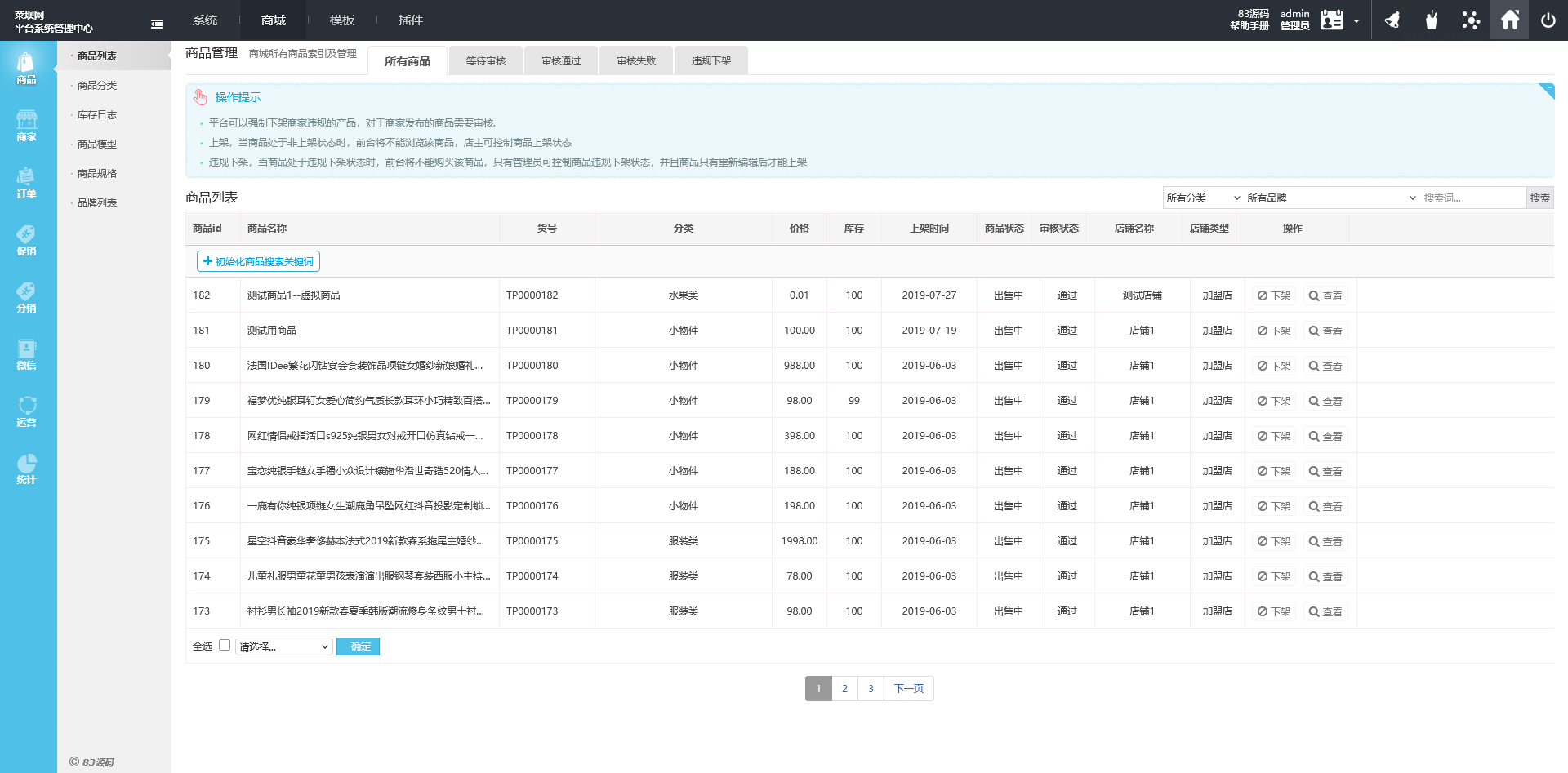Click the 搜索 search button
Screen dimensions: 1568x773
pos(1539,198)
